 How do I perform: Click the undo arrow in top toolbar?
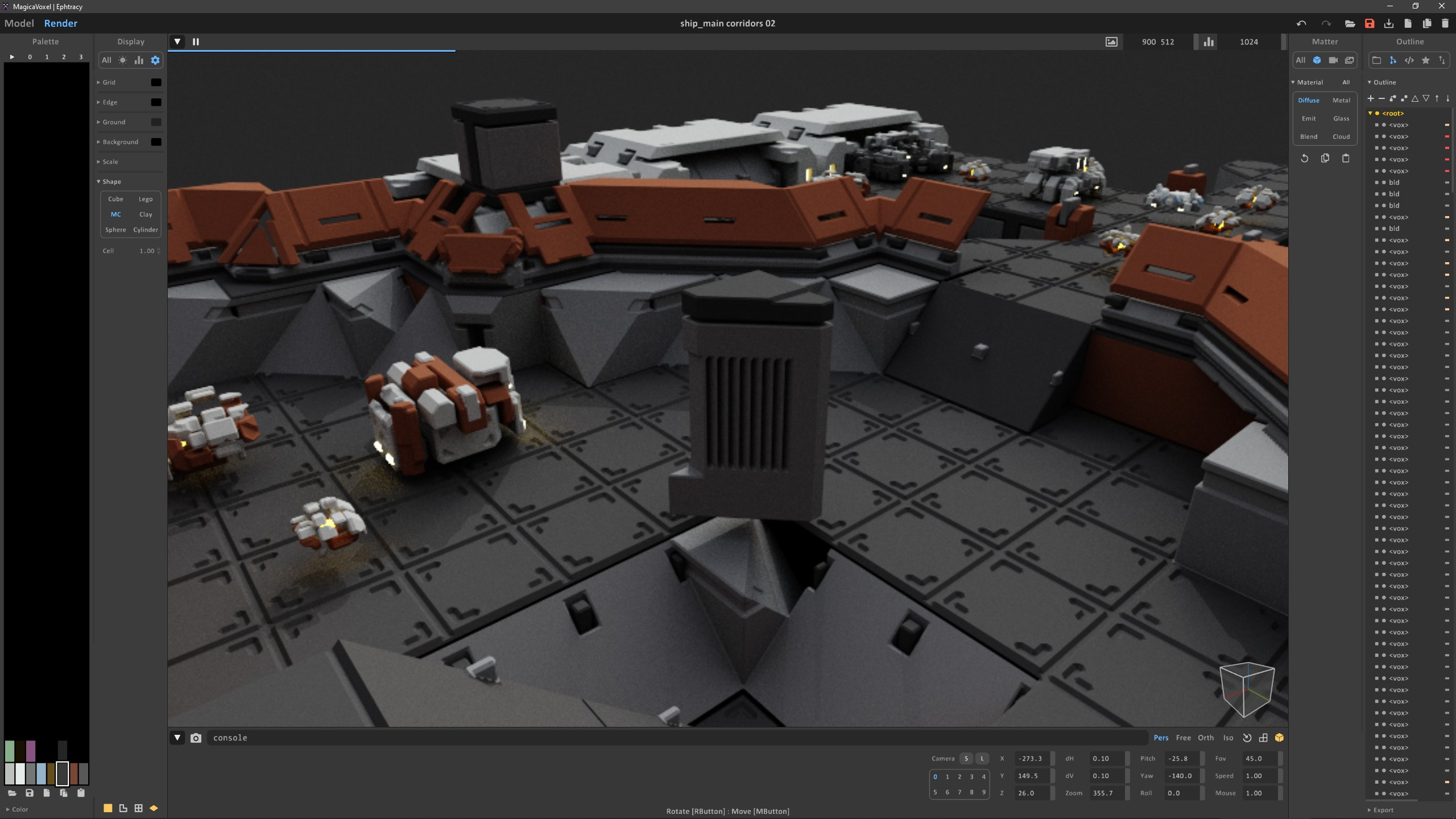click(1301, 23)
